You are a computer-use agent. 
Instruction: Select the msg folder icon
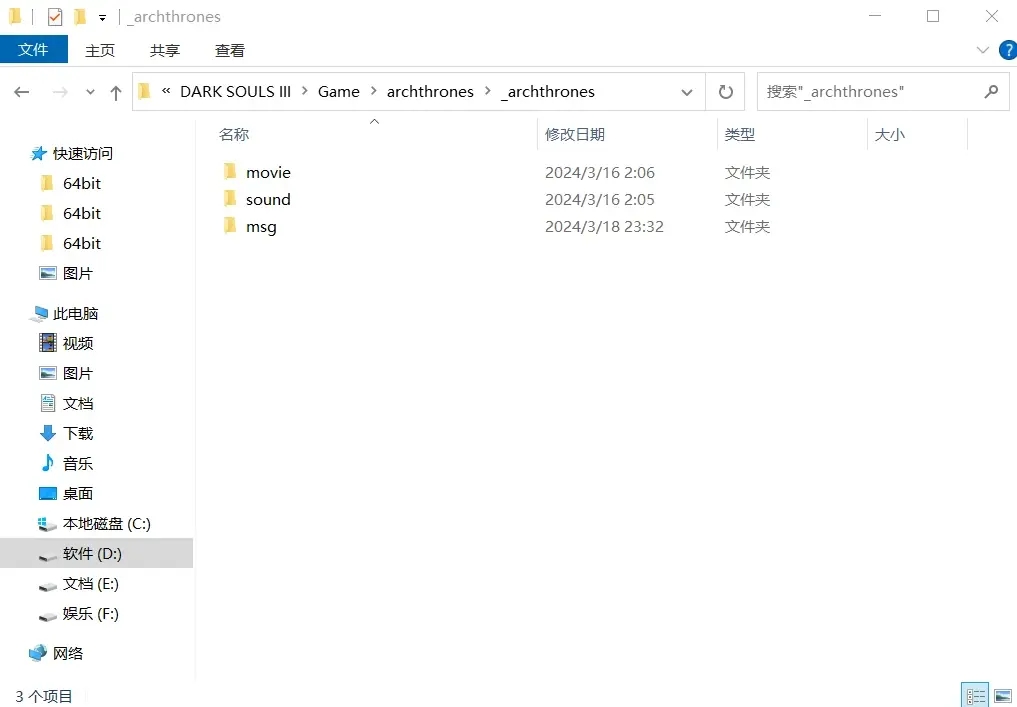[x=230, y=226]
